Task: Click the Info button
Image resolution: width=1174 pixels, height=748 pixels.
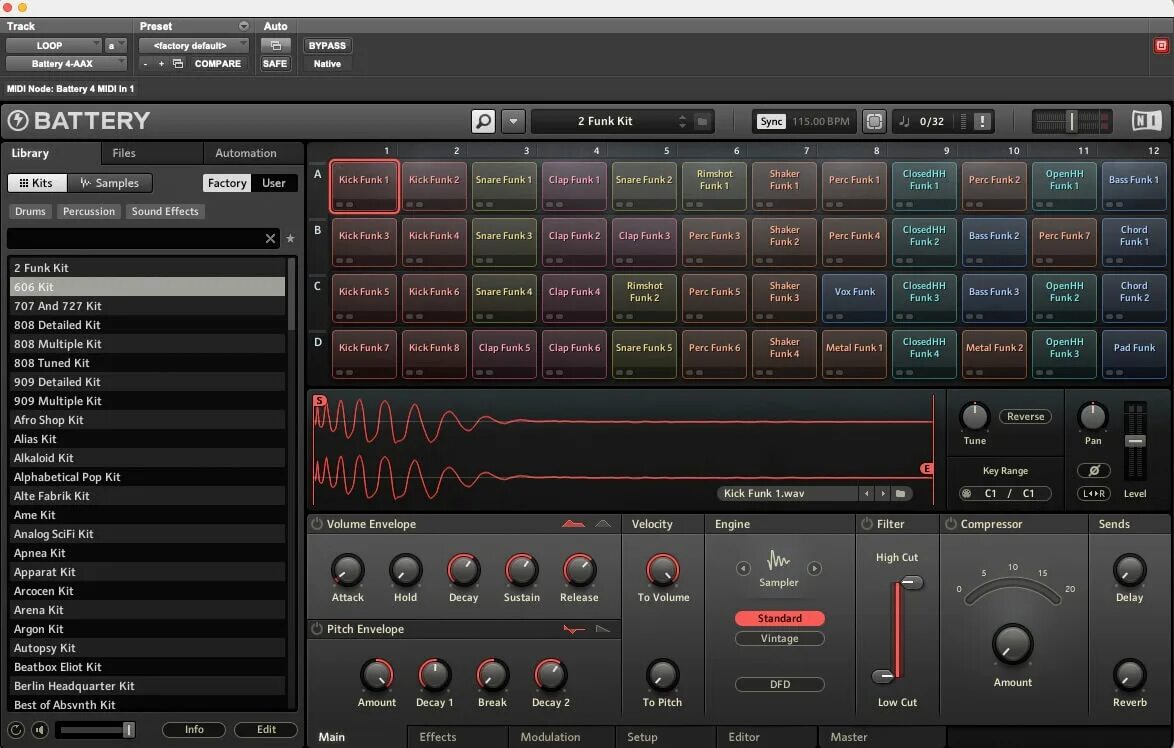Action: click(194, 729)
